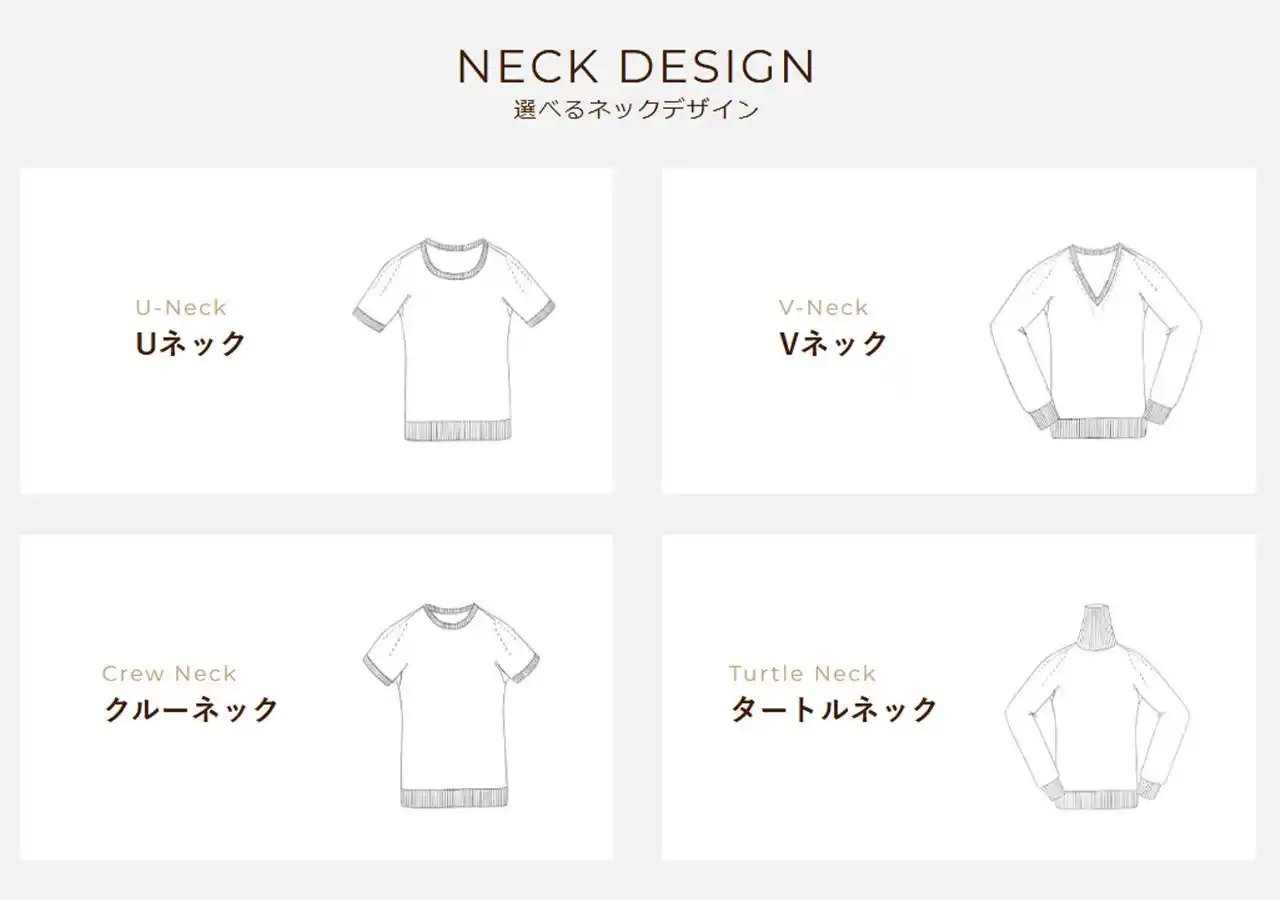1280x900 pixels.
Task: Click the ribbed hem of the U-neck shirt
Action: 457,431
